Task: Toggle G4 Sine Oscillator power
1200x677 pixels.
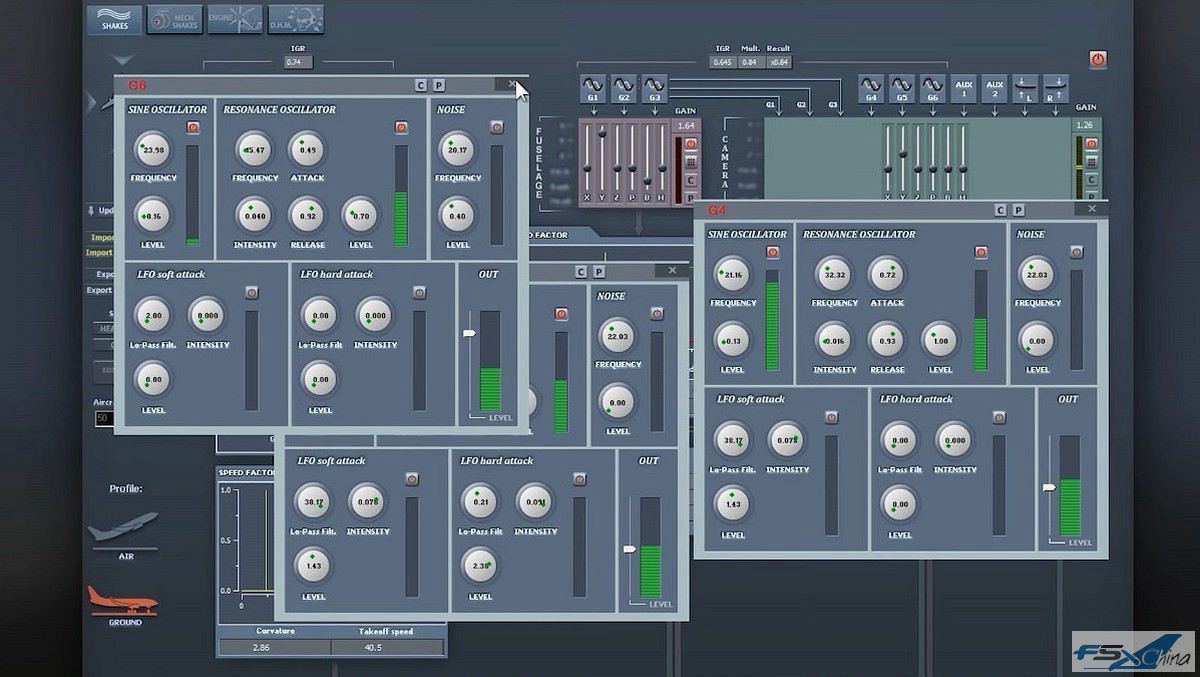Action: click(x=772, y=253)
